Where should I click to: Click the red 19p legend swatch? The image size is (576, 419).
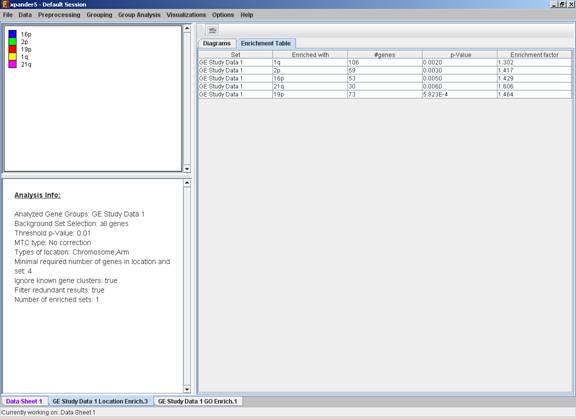click(x=12, y=49)
